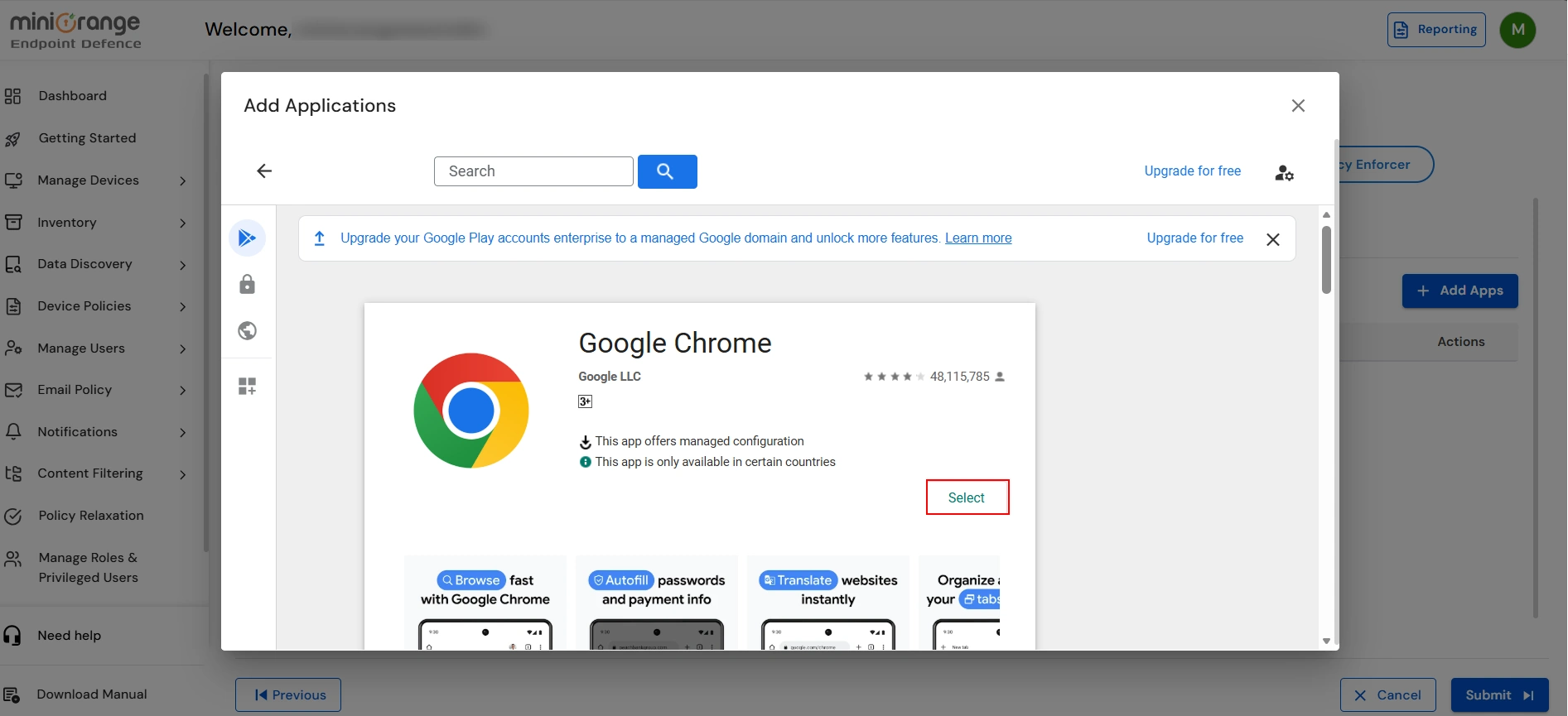1568x716 pixels.
Task: Click the Device Policies document icon
Action: pyautogui.click(x=12, y=306)
